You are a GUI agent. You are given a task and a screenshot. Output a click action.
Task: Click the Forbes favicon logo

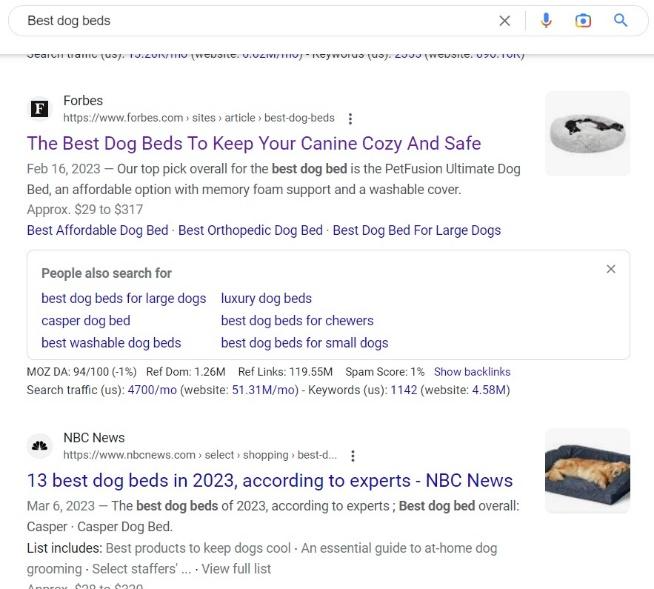pyautogui.click(x=40, y=109)
